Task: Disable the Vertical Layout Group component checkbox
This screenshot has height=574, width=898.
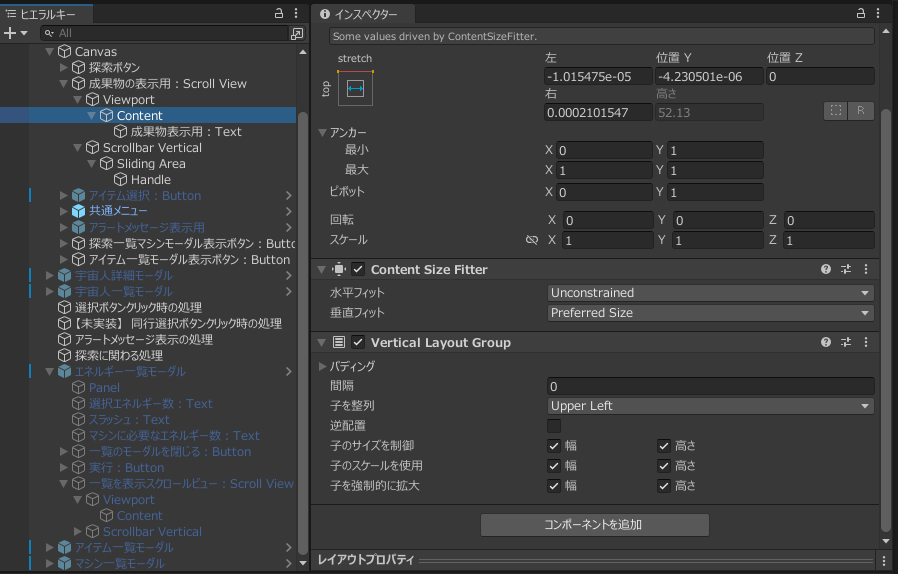Action: click(x=358, y=342)
